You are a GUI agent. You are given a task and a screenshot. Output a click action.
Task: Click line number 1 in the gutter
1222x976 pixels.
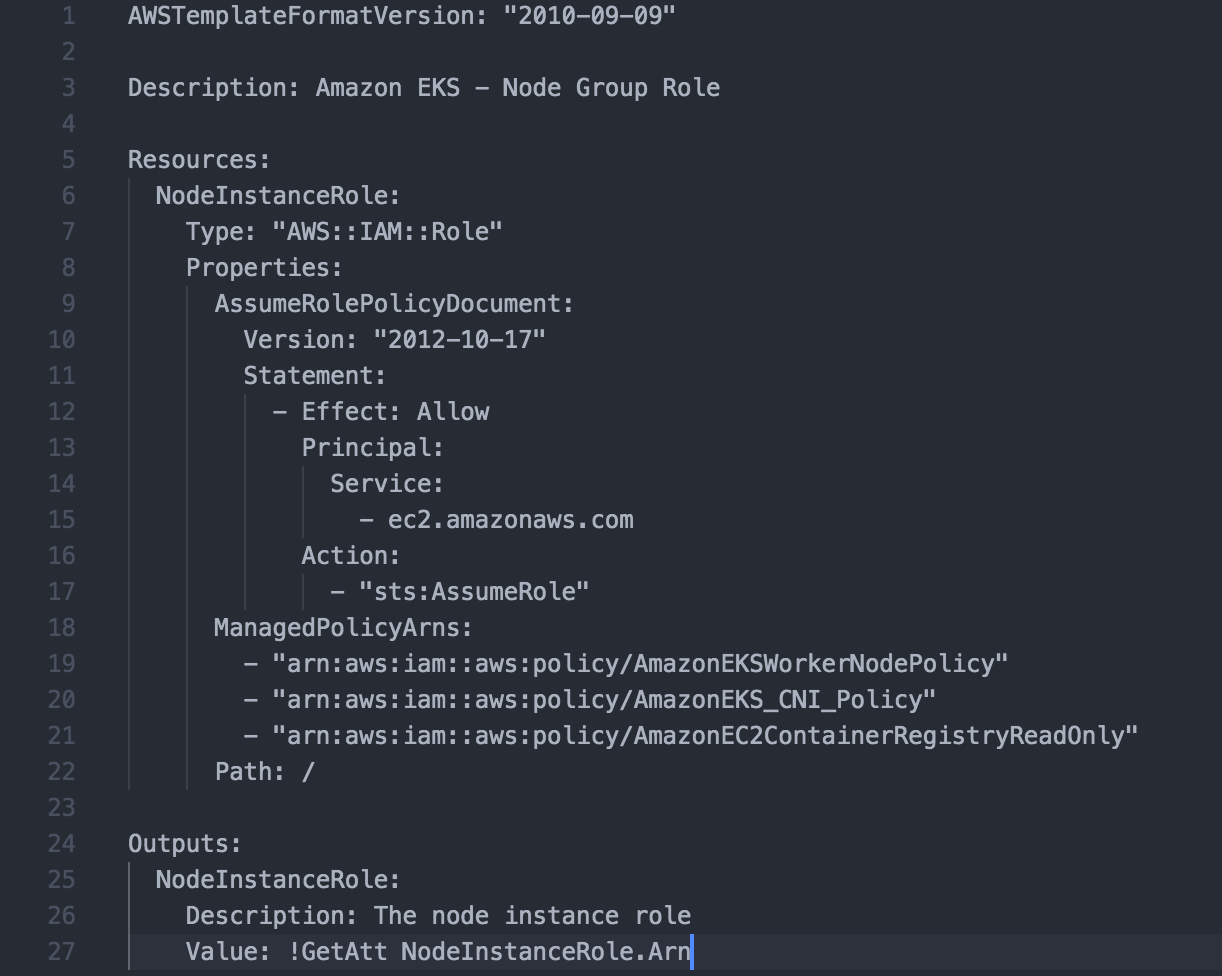click(x=67, y=16)
